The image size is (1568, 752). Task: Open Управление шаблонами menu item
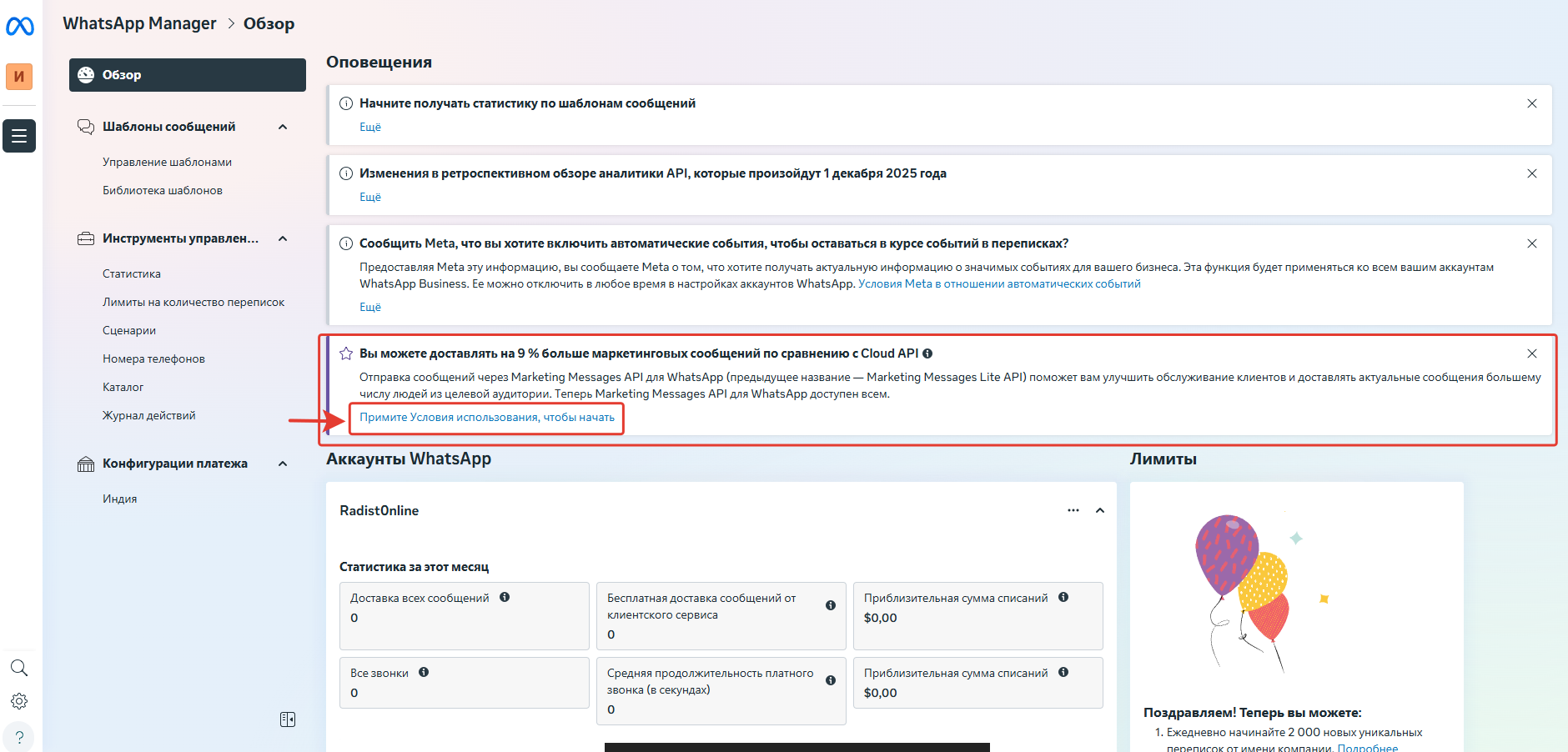[x=167, y=162]
